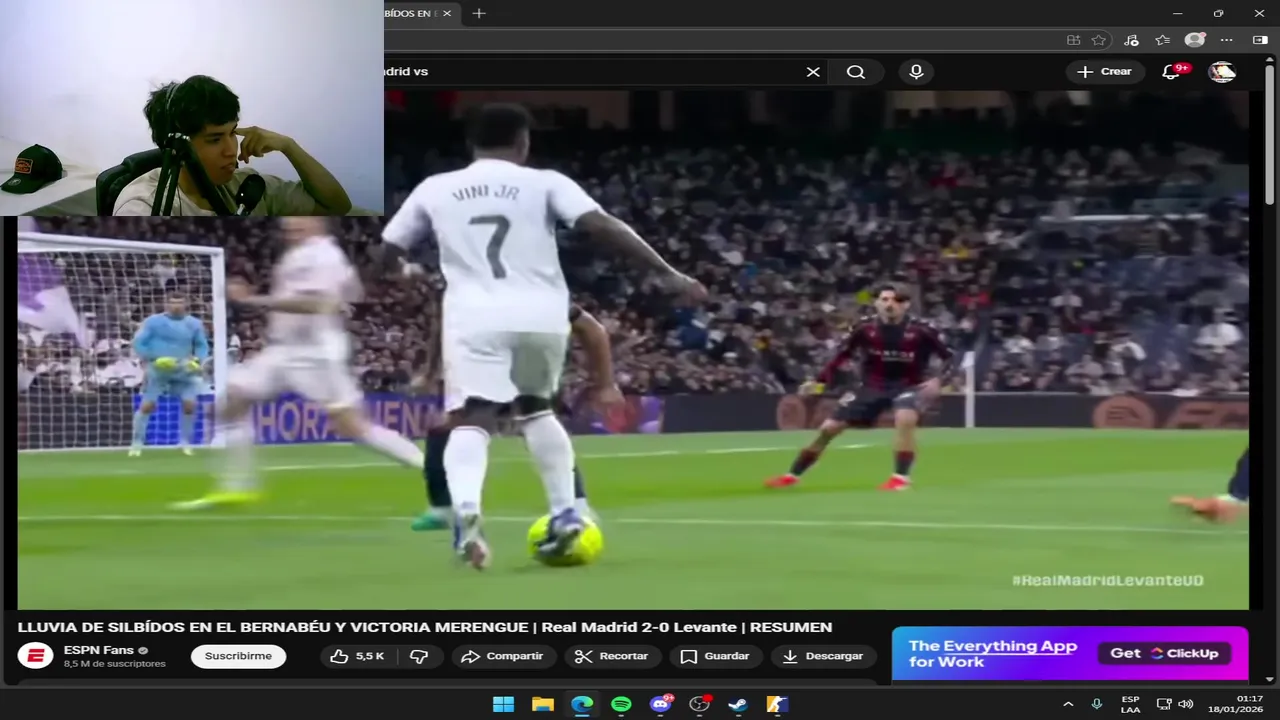This screenshot has width=1280, height=720.
Task: Click the Suscribirme button
Action: click(x=238, y=656)
